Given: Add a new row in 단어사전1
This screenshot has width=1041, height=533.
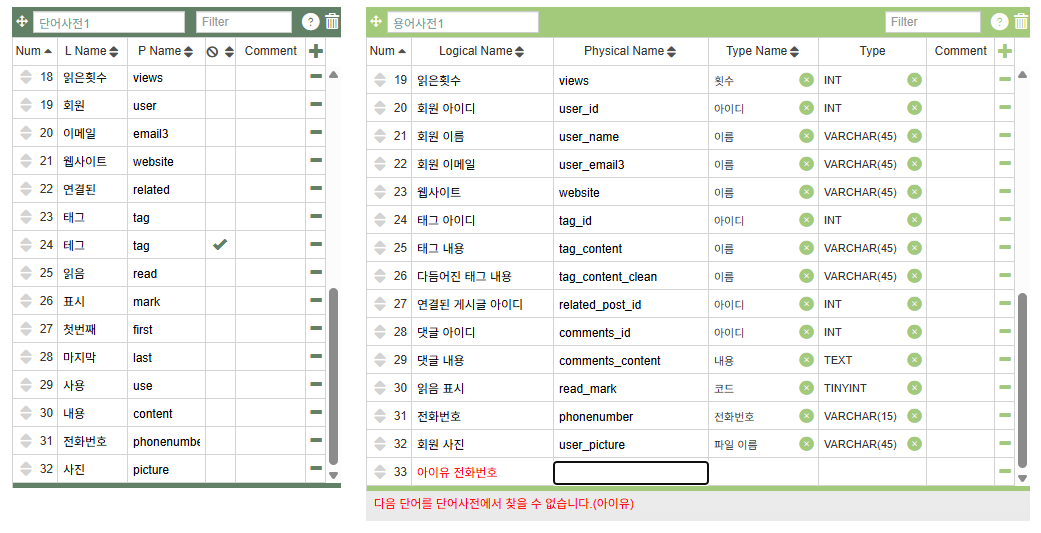Looking at the screenshot, I should [316, 51].
